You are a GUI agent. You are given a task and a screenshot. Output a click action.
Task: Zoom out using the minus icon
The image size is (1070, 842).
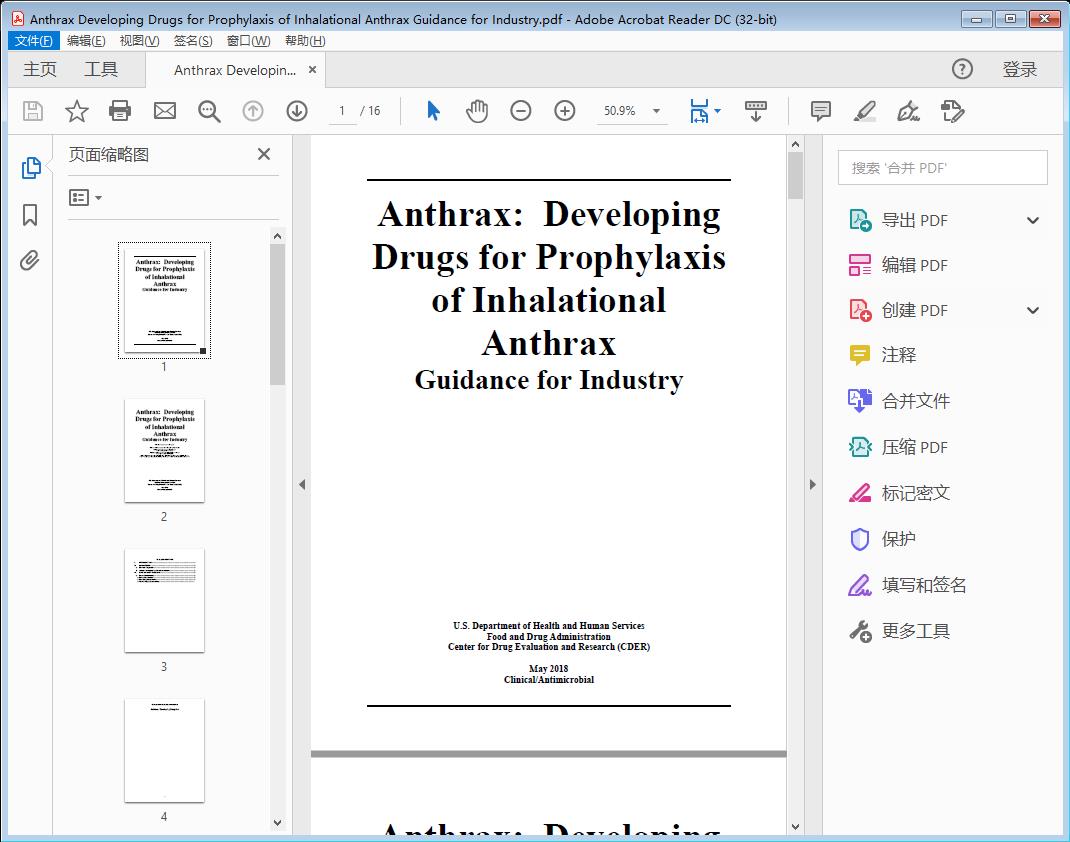521,111
